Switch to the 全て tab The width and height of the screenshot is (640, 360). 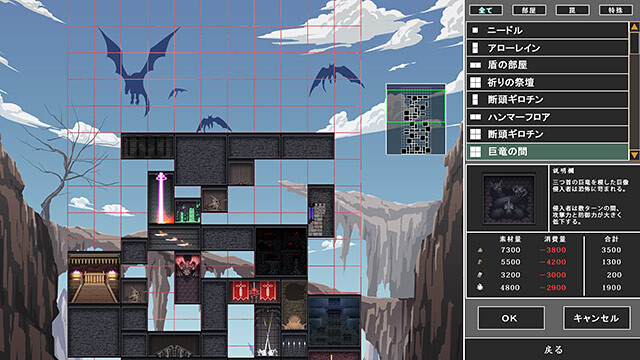coord(486,10)
